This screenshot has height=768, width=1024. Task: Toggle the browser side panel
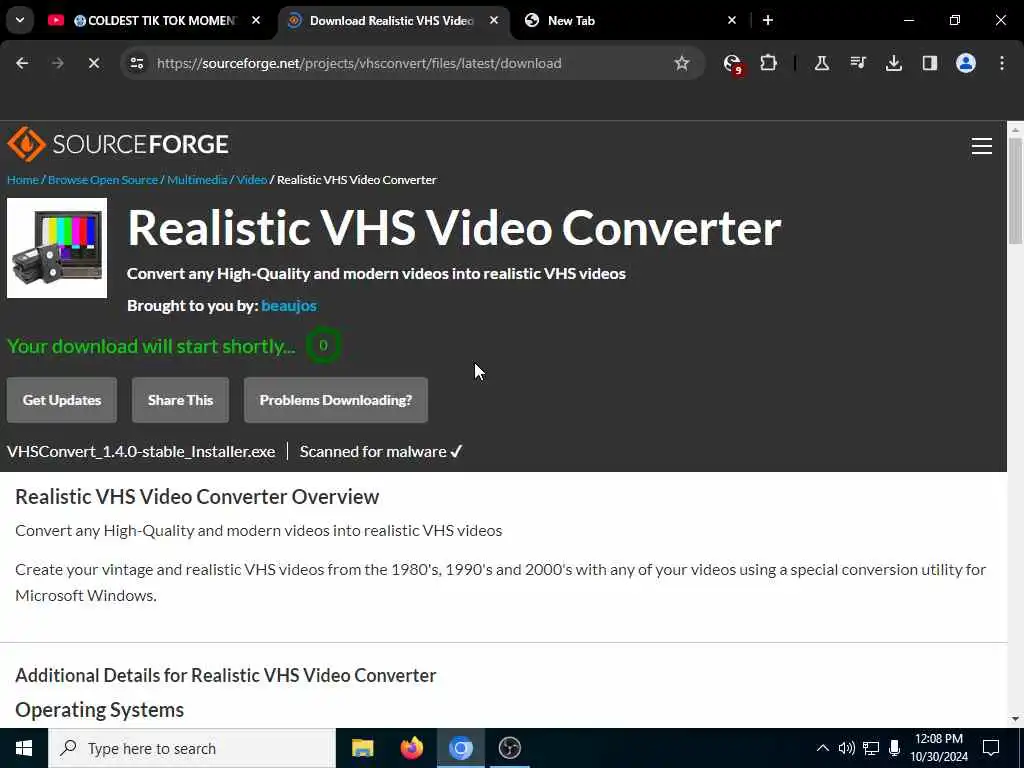point(929,63)
